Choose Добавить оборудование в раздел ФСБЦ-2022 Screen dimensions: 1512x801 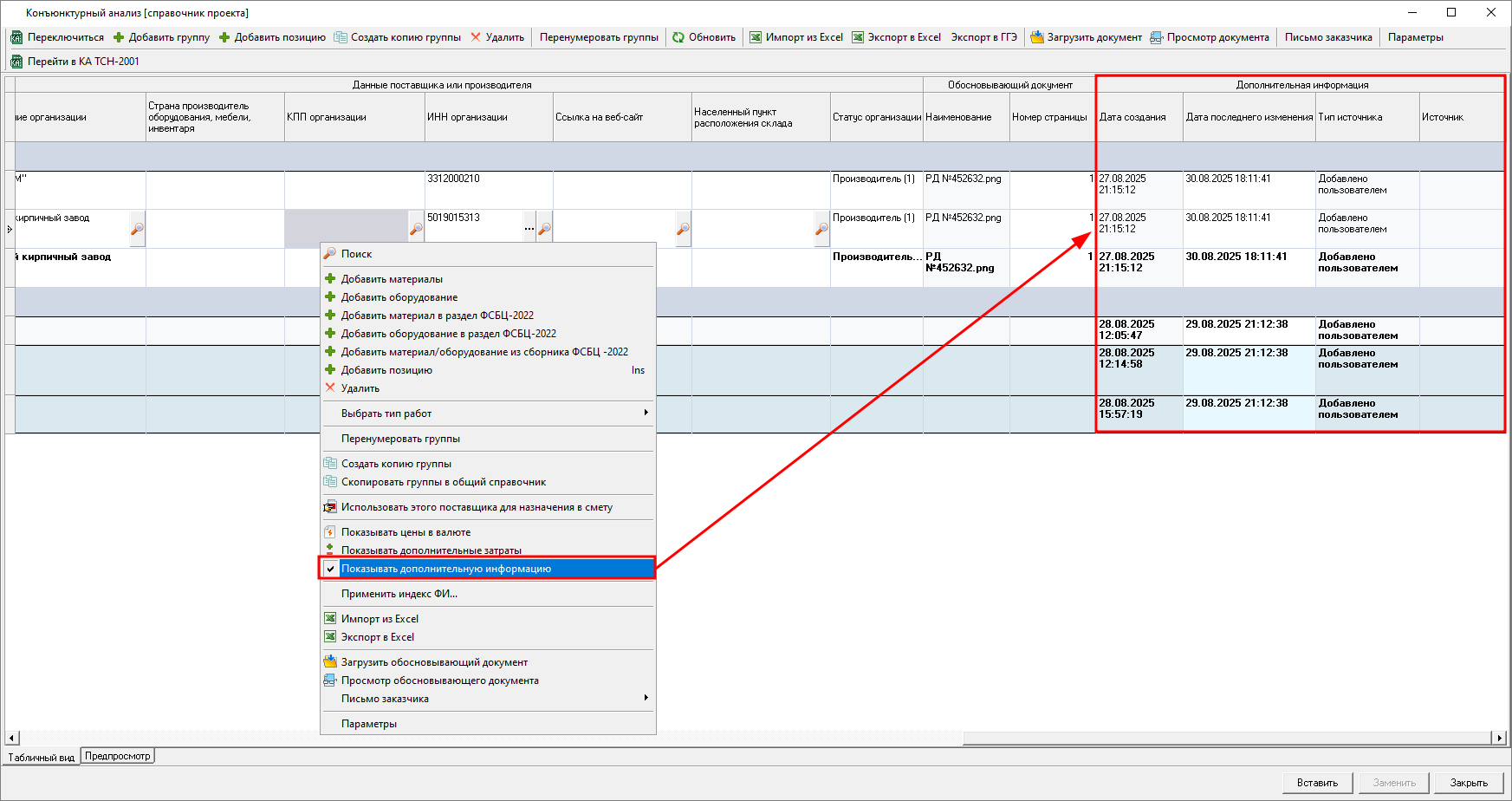pyautogui.click(x=488, y=334)
